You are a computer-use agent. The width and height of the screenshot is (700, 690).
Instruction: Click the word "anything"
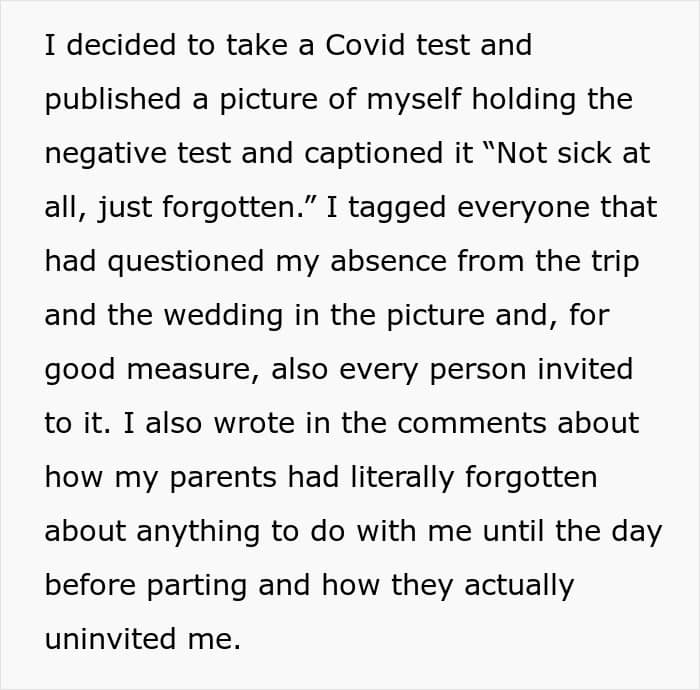coord(198,532)
